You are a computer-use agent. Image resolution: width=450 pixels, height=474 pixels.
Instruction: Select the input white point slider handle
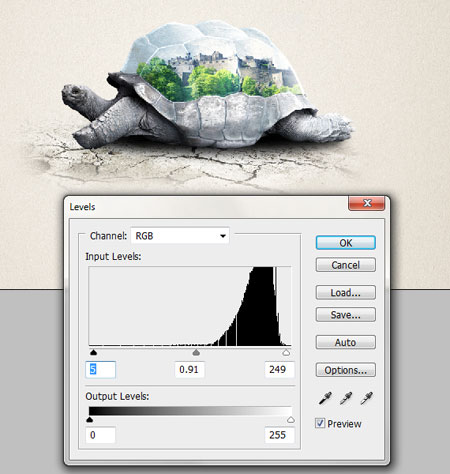point(286,352)
